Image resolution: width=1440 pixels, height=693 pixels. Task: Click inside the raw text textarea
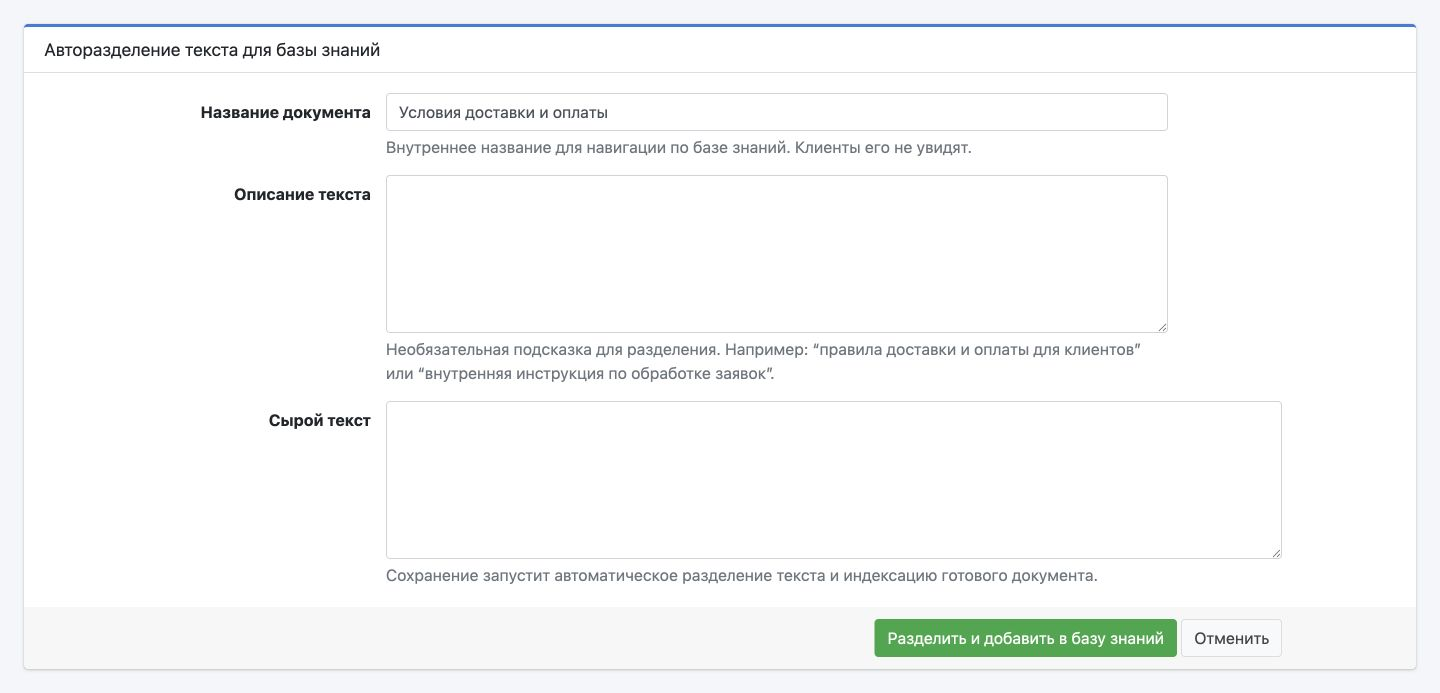click(833, 480)
